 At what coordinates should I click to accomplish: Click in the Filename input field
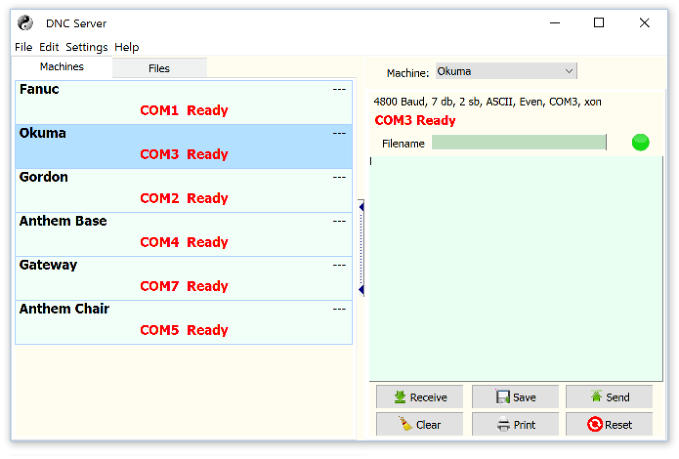coord(518,143)
